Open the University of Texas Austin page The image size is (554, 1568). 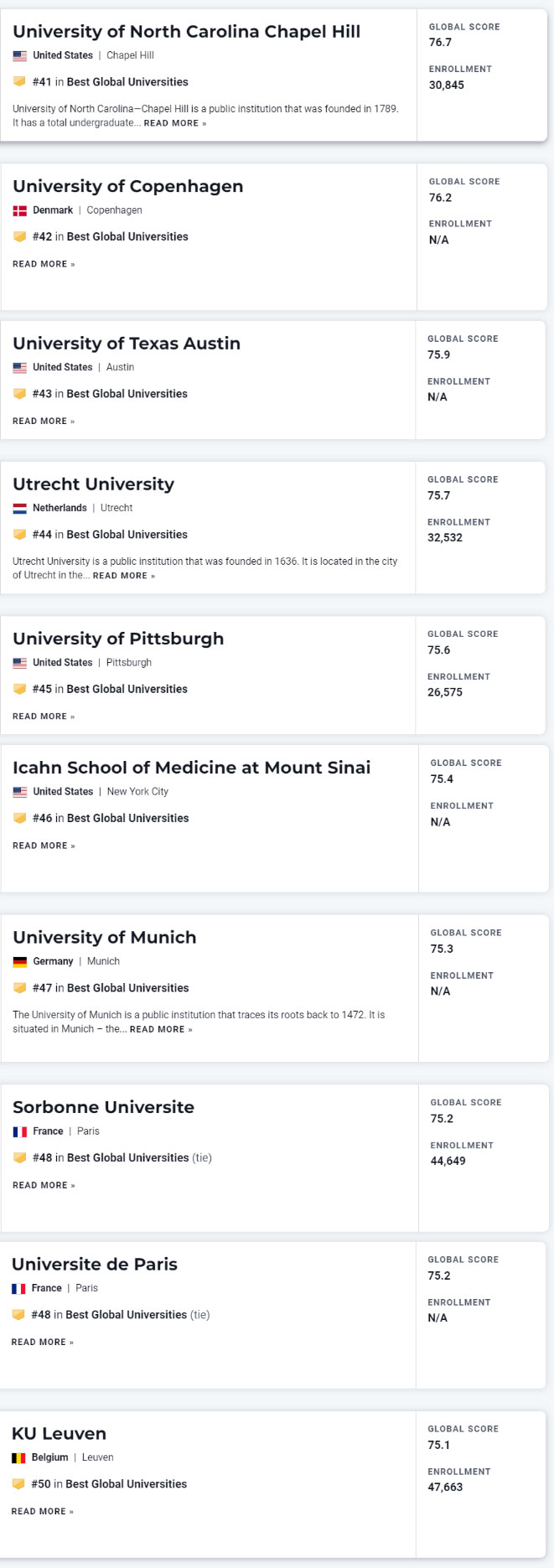[126, 344]
